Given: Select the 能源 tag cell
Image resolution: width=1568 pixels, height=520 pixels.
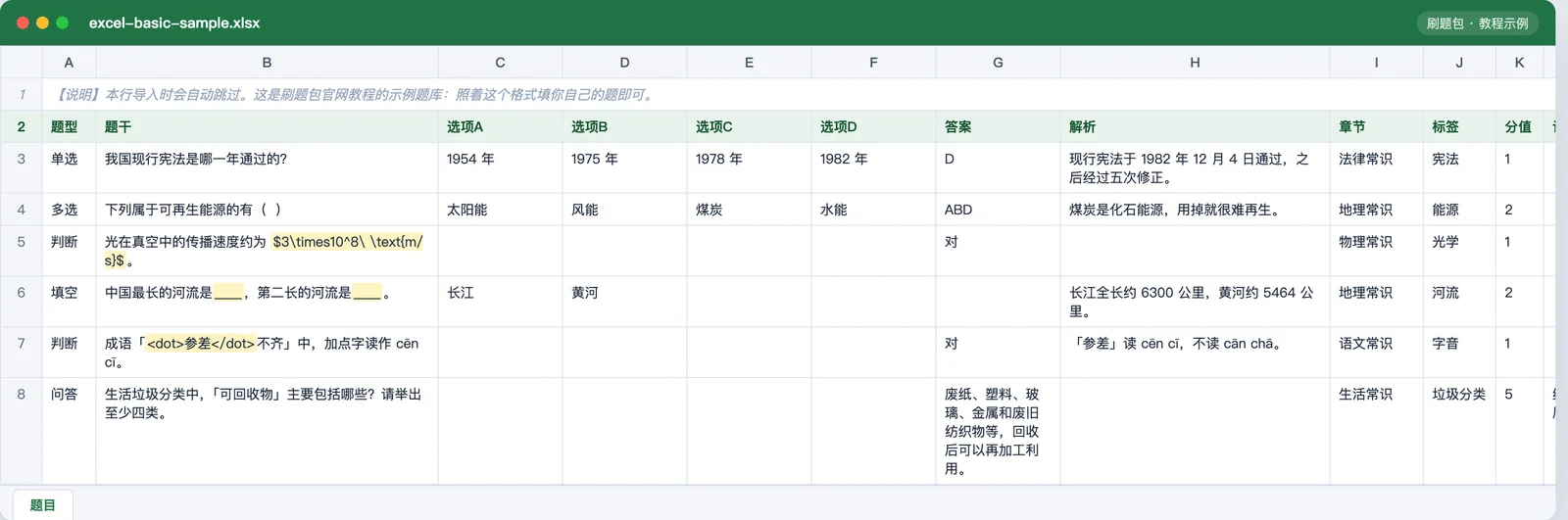Looking at the screenshot, I should 1459,210.
